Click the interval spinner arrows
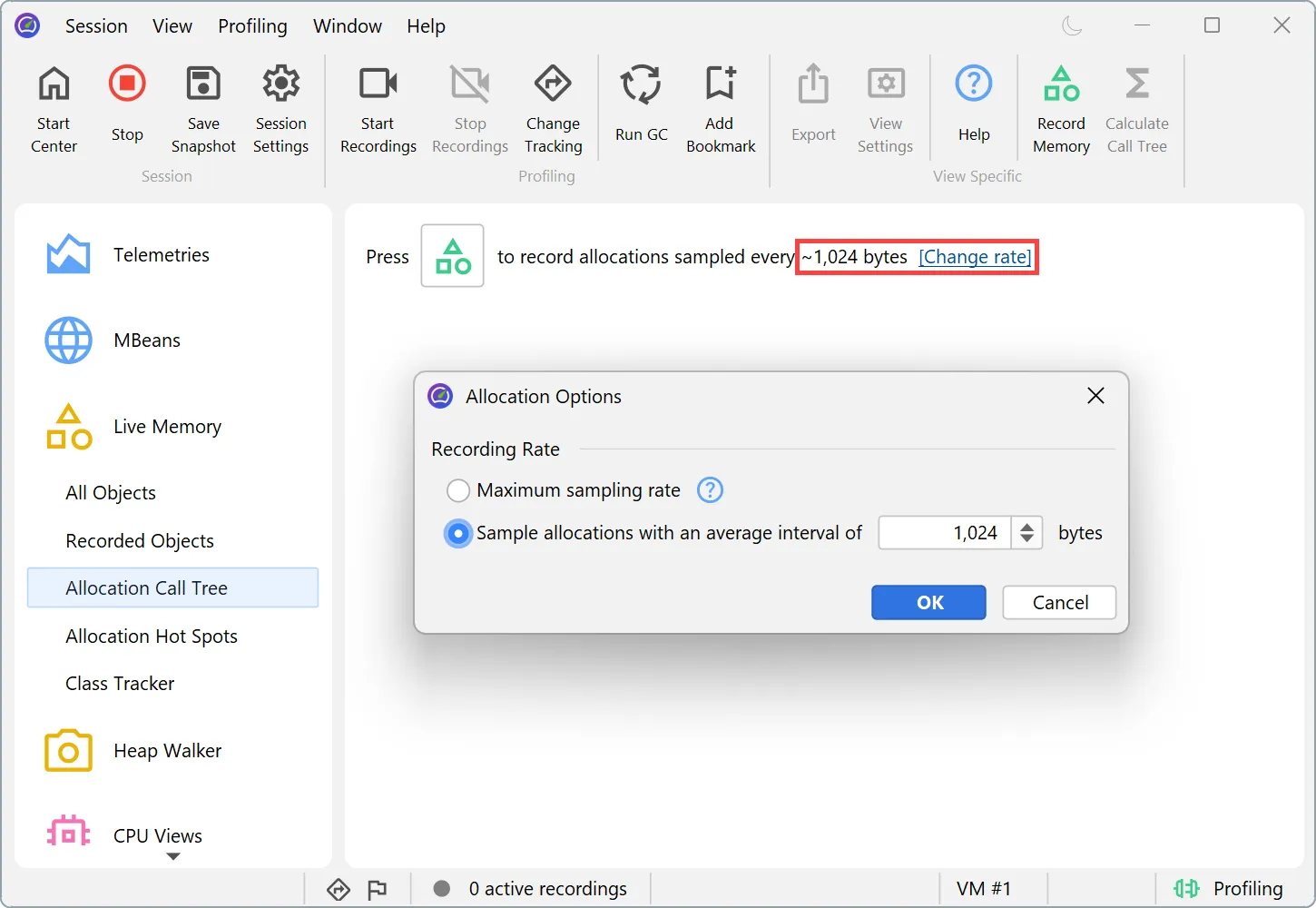The image size is (1316, 908). tap(1026, 533)
